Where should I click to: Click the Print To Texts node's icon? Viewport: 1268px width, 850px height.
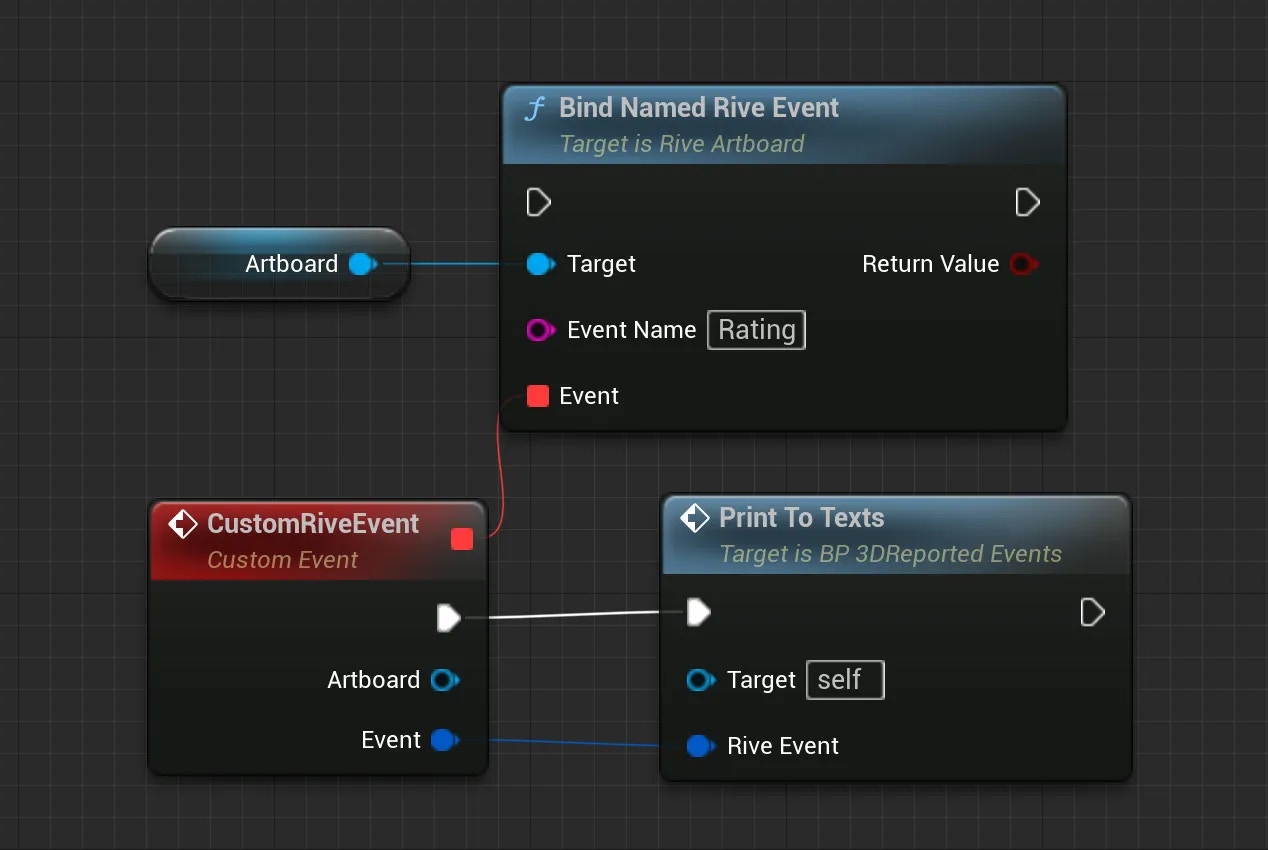point(694,518)
